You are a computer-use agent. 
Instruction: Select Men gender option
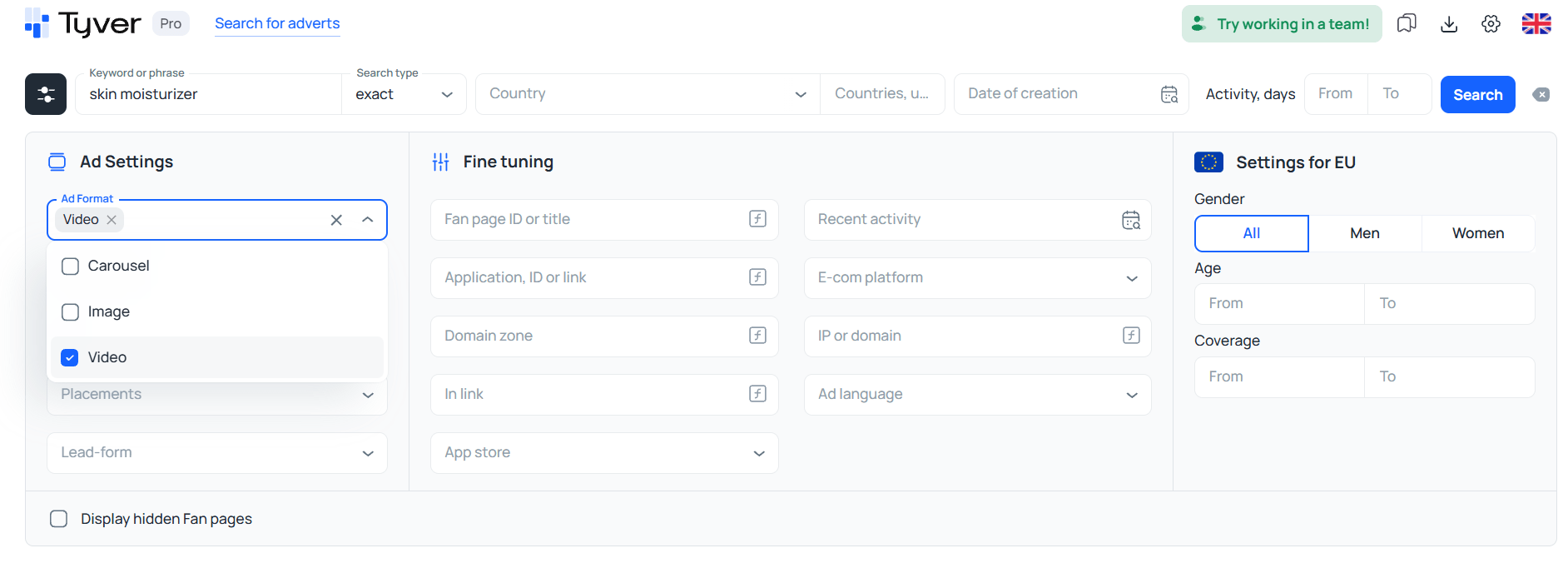(x=1365, y=233)
